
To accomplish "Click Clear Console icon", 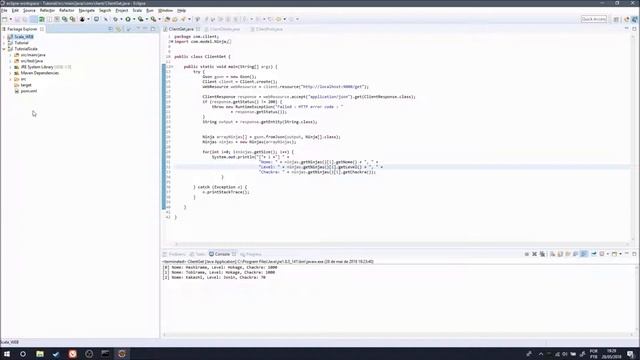I will [x=552, y=254].
